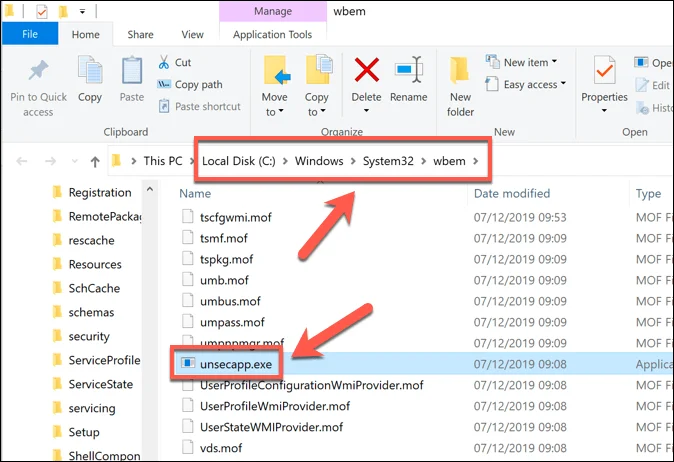The width and height of the screenshot is (674, 462).
Task: Open the Move to folder menu
Action: 275,86
